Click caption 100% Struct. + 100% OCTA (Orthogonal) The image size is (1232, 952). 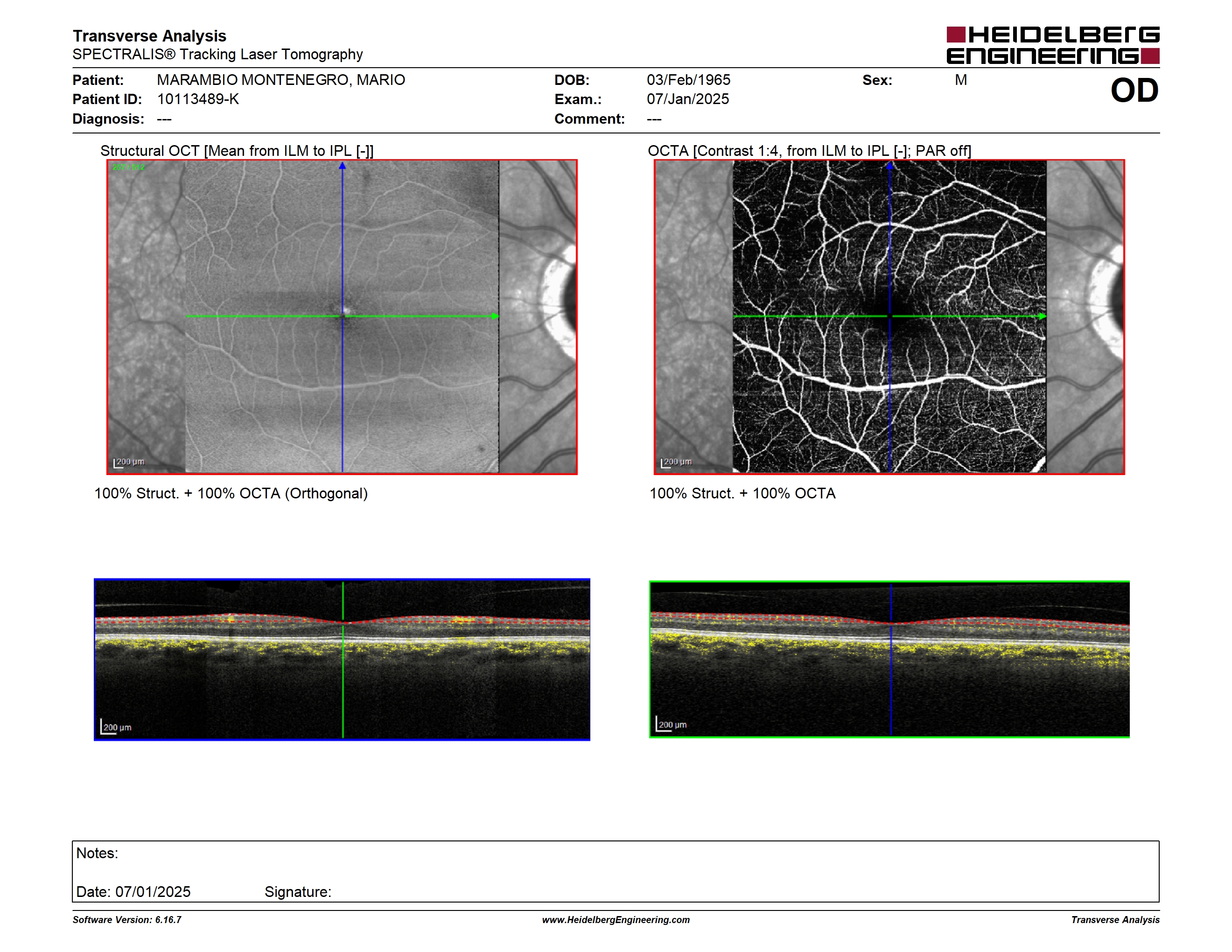coord(231,493)
